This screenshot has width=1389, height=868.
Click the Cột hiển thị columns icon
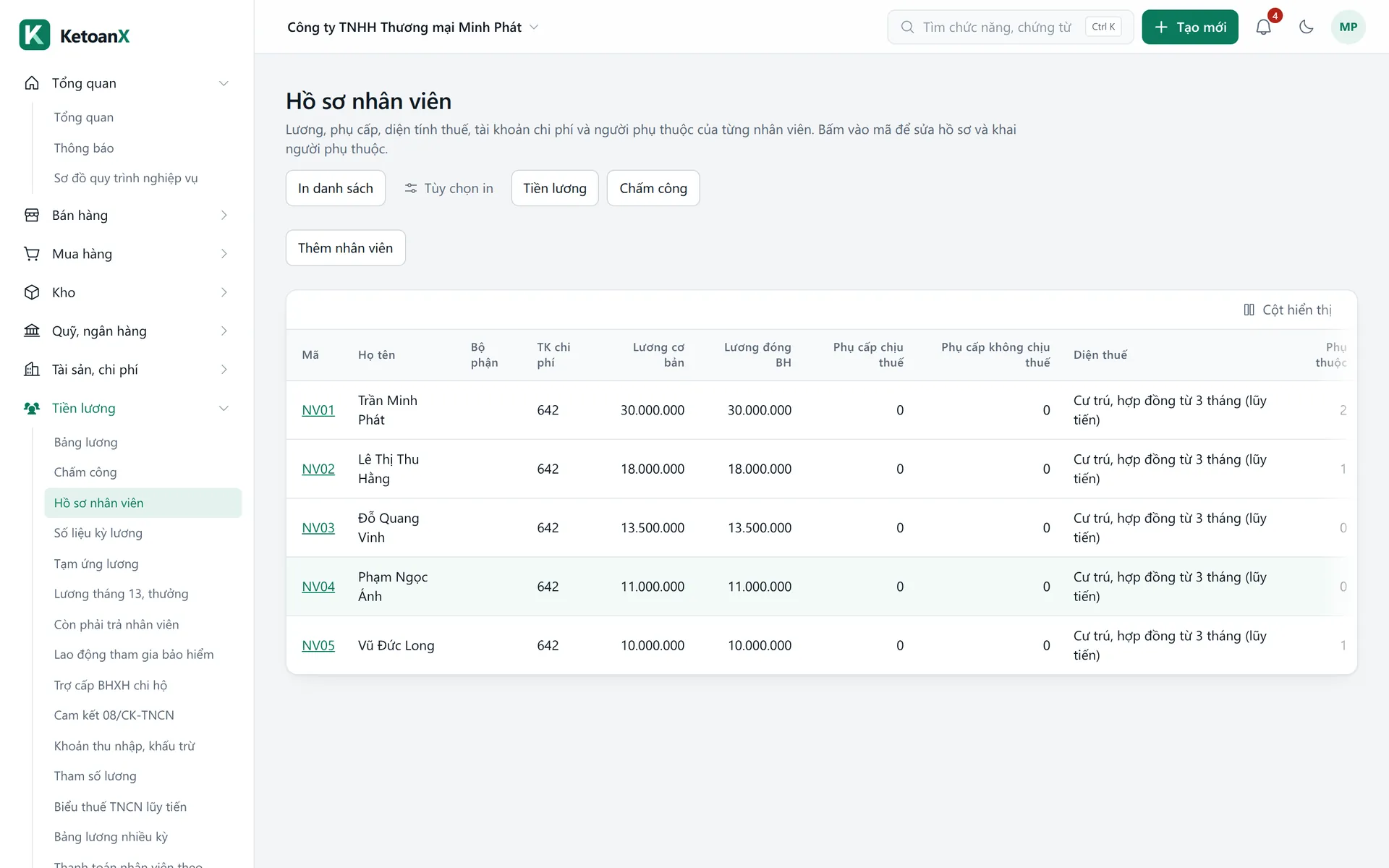(1249, 310)
